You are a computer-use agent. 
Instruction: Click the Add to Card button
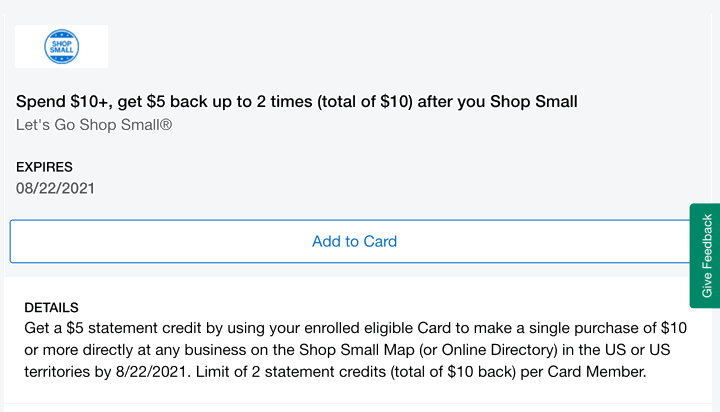click(x=354, y=241)
